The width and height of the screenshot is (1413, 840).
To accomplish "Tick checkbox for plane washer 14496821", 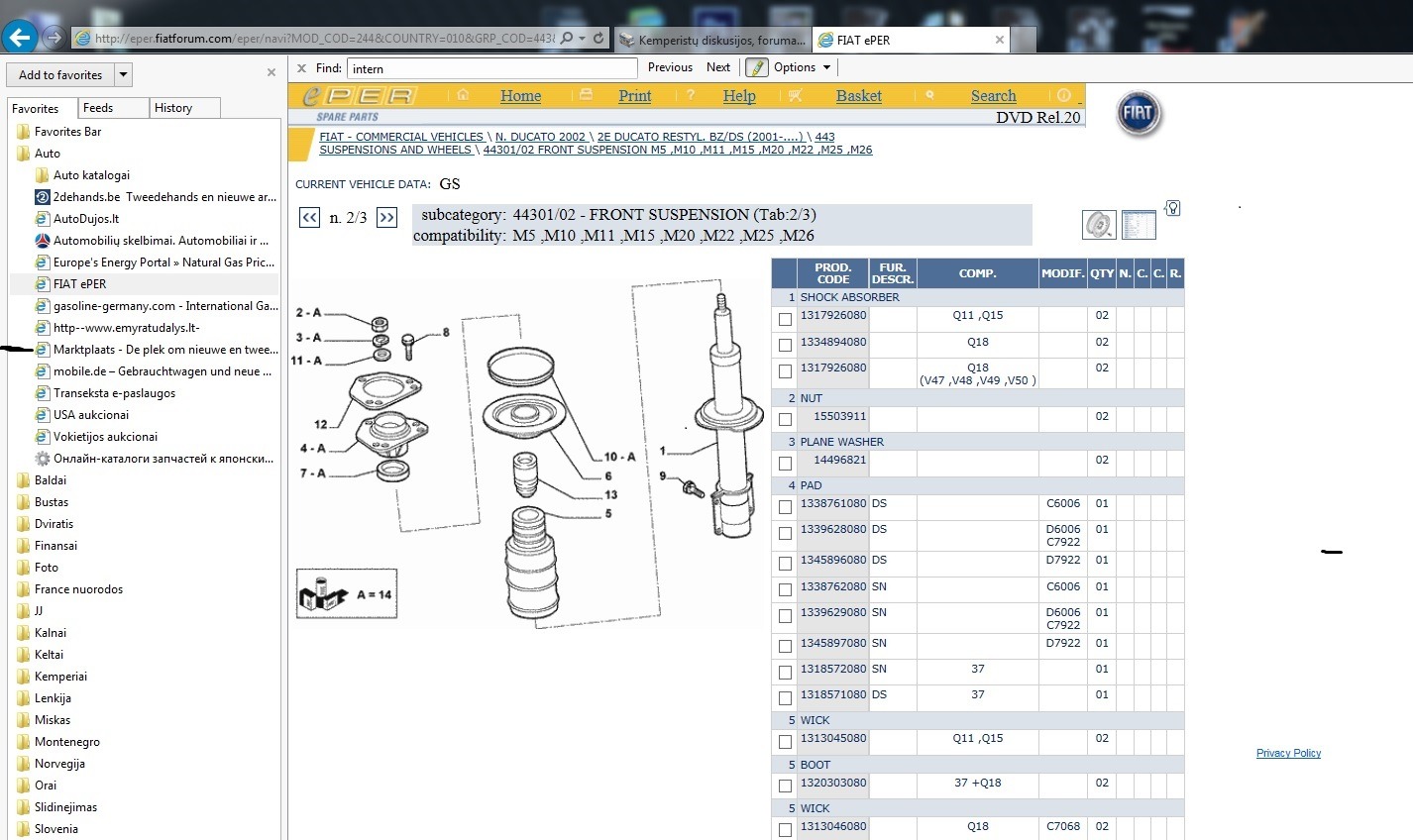I will [786, 463].
